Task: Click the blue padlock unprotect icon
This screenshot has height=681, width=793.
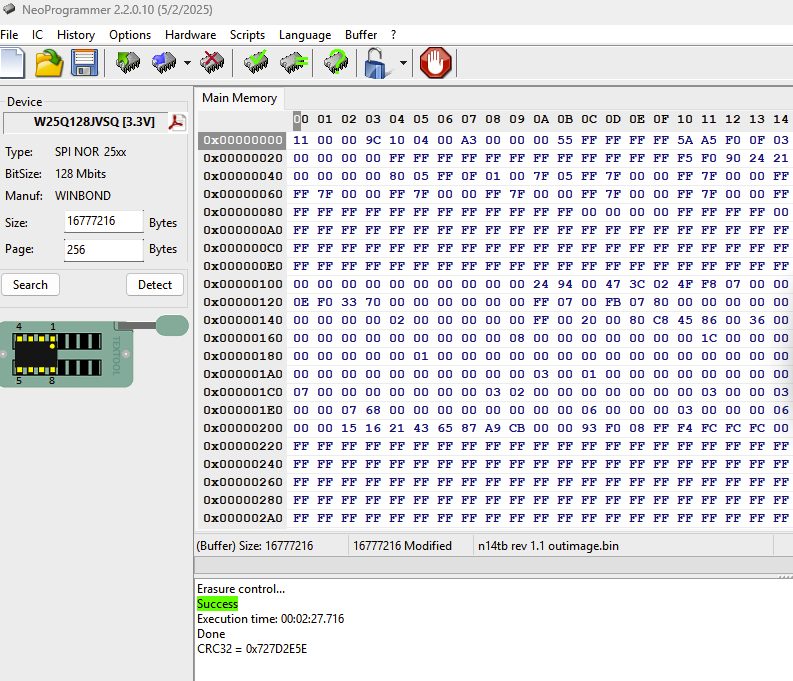Action: point(377,63)
